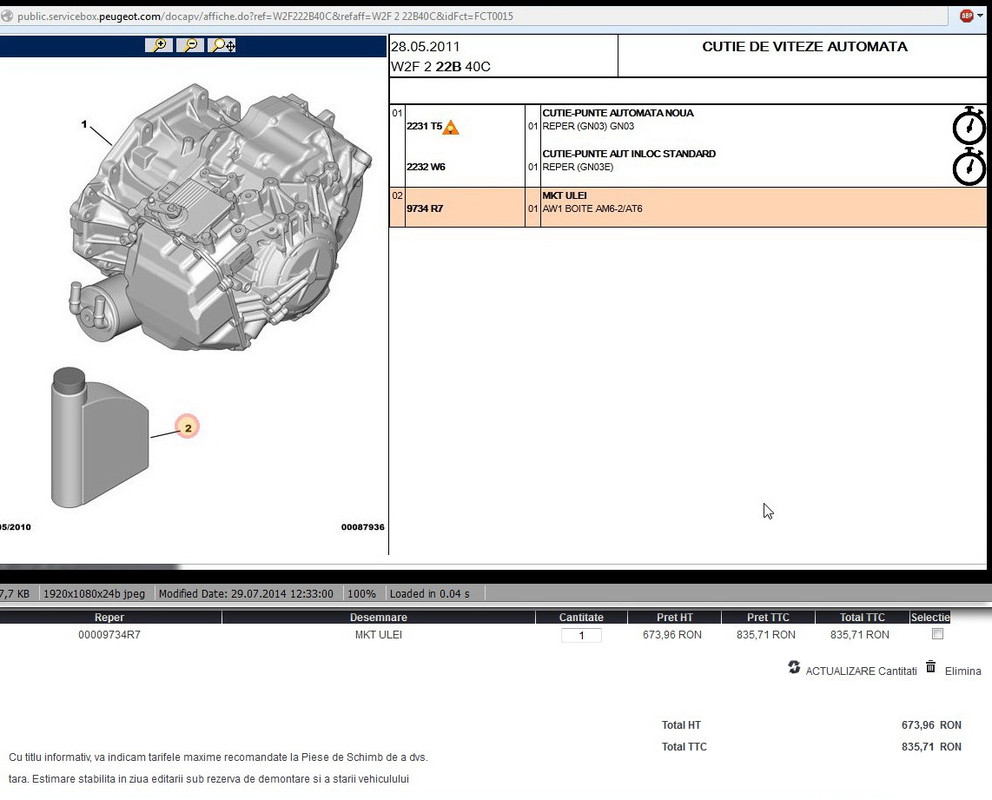
Task: Click the Selectie column header
Action: click(930, 617)
